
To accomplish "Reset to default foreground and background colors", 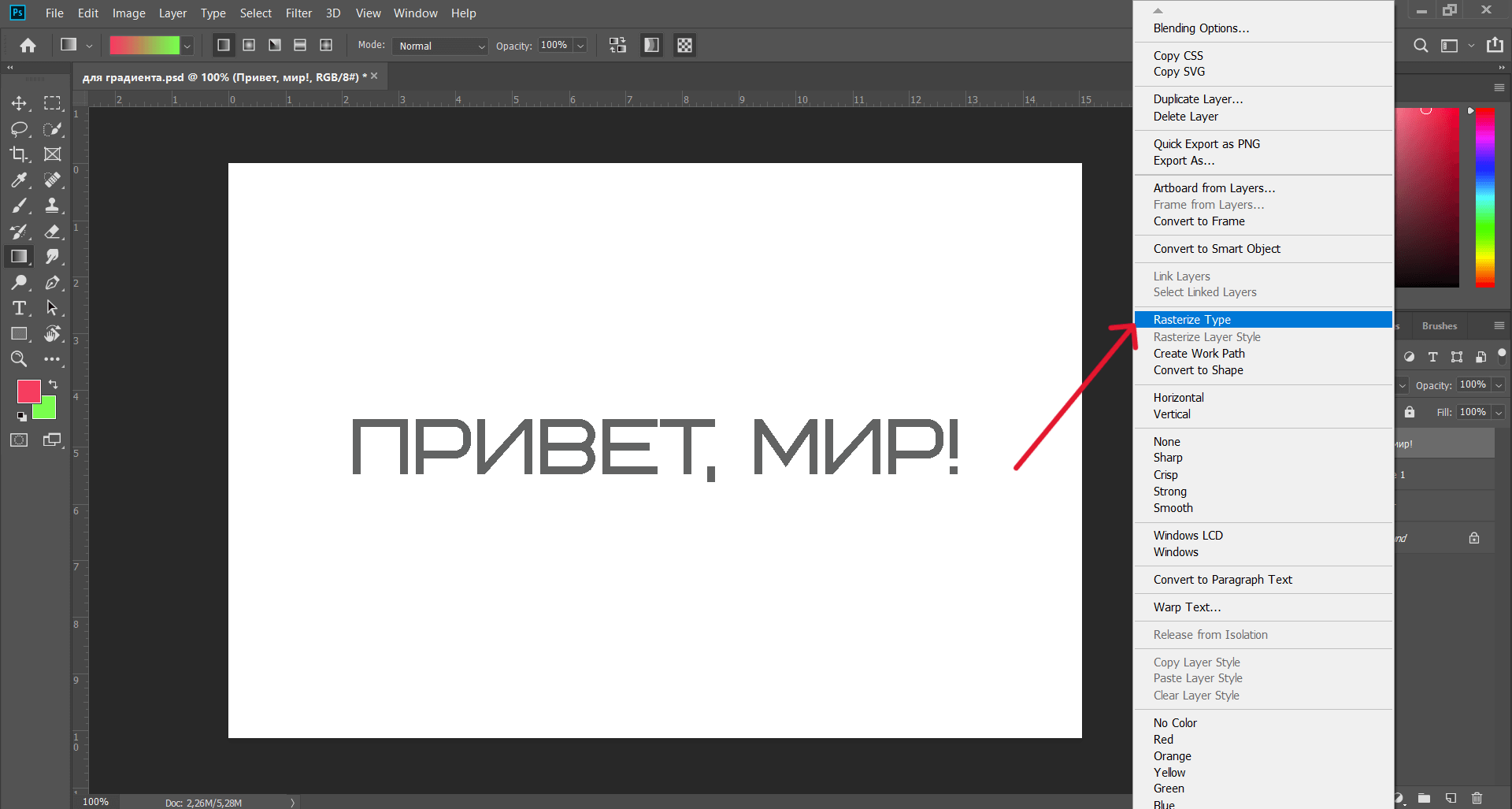I will [22, 416].
